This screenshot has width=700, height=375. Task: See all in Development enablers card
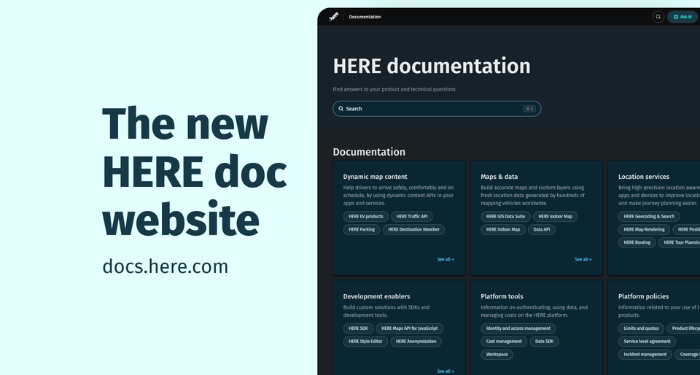[446, 371]
